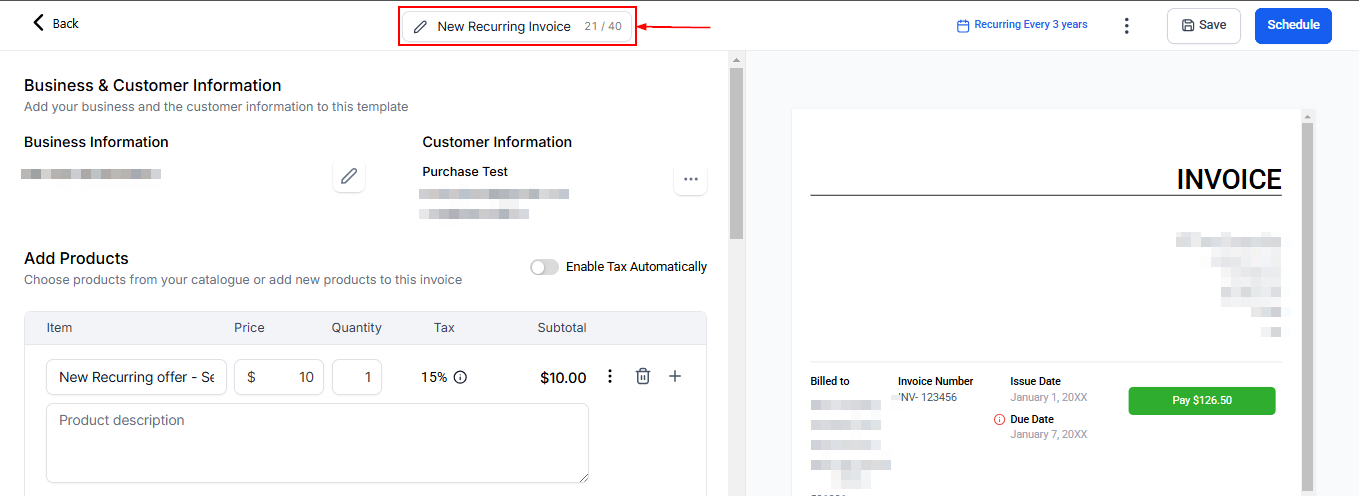The height and width of the screenshot is (496, 1359).
Task: Click the Product description text area
Action: [x=317, y=444]
